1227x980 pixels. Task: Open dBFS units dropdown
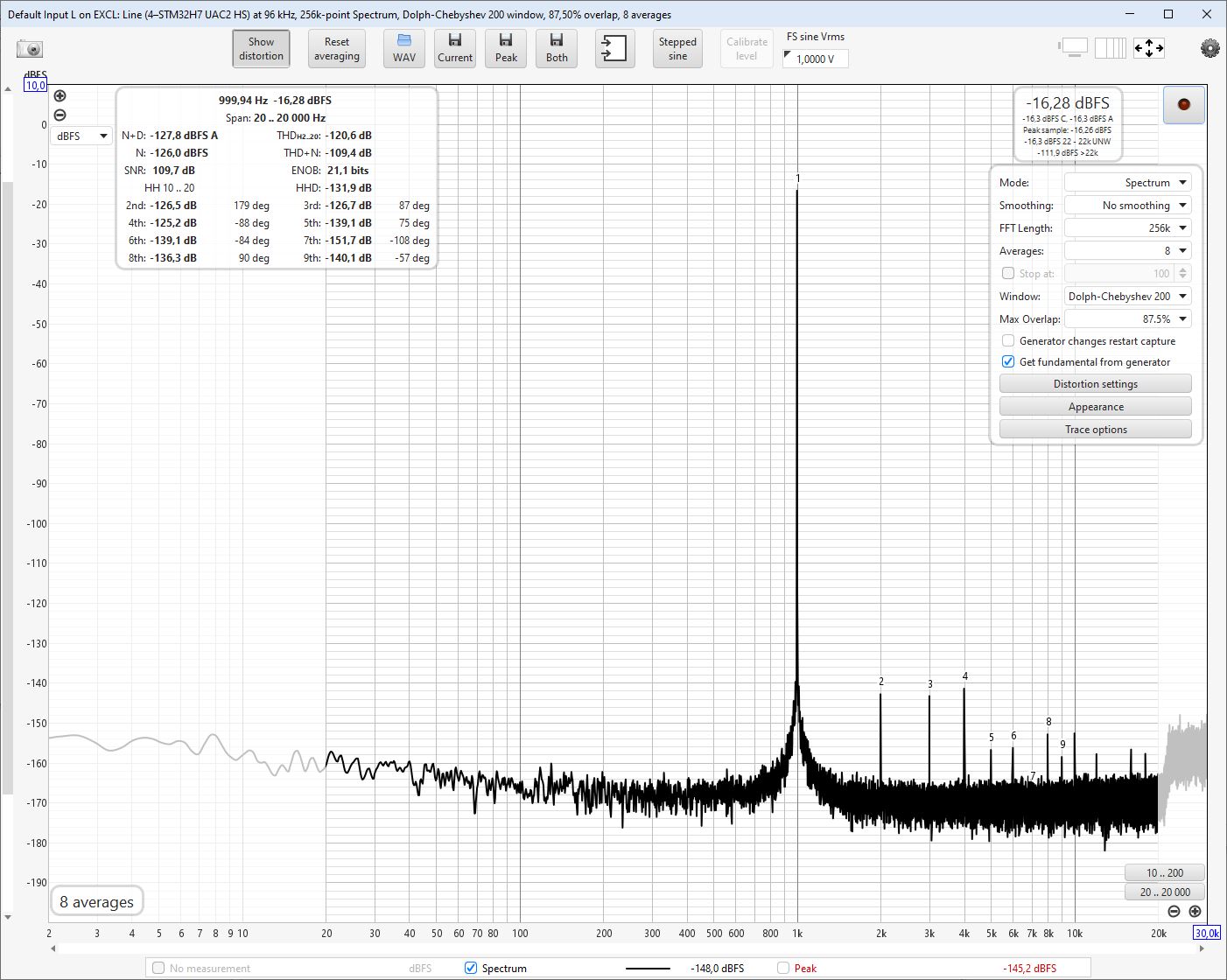pyautogui.click(x=81, y=136)
